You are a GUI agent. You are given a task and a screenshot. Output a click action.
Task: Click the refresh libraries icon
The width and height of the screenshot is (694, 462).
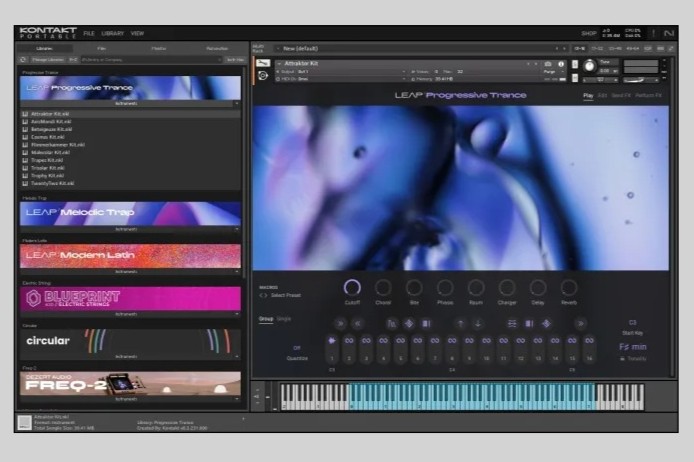click(x=23, y=59)
